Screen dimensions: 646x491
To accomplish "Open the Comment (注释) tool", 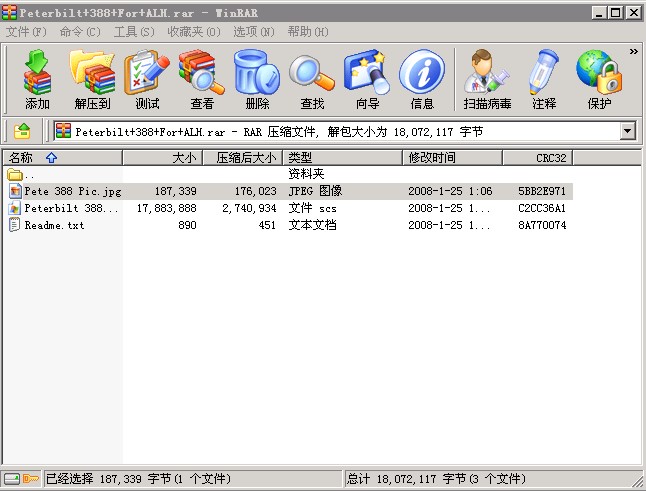I will (544, 79).
